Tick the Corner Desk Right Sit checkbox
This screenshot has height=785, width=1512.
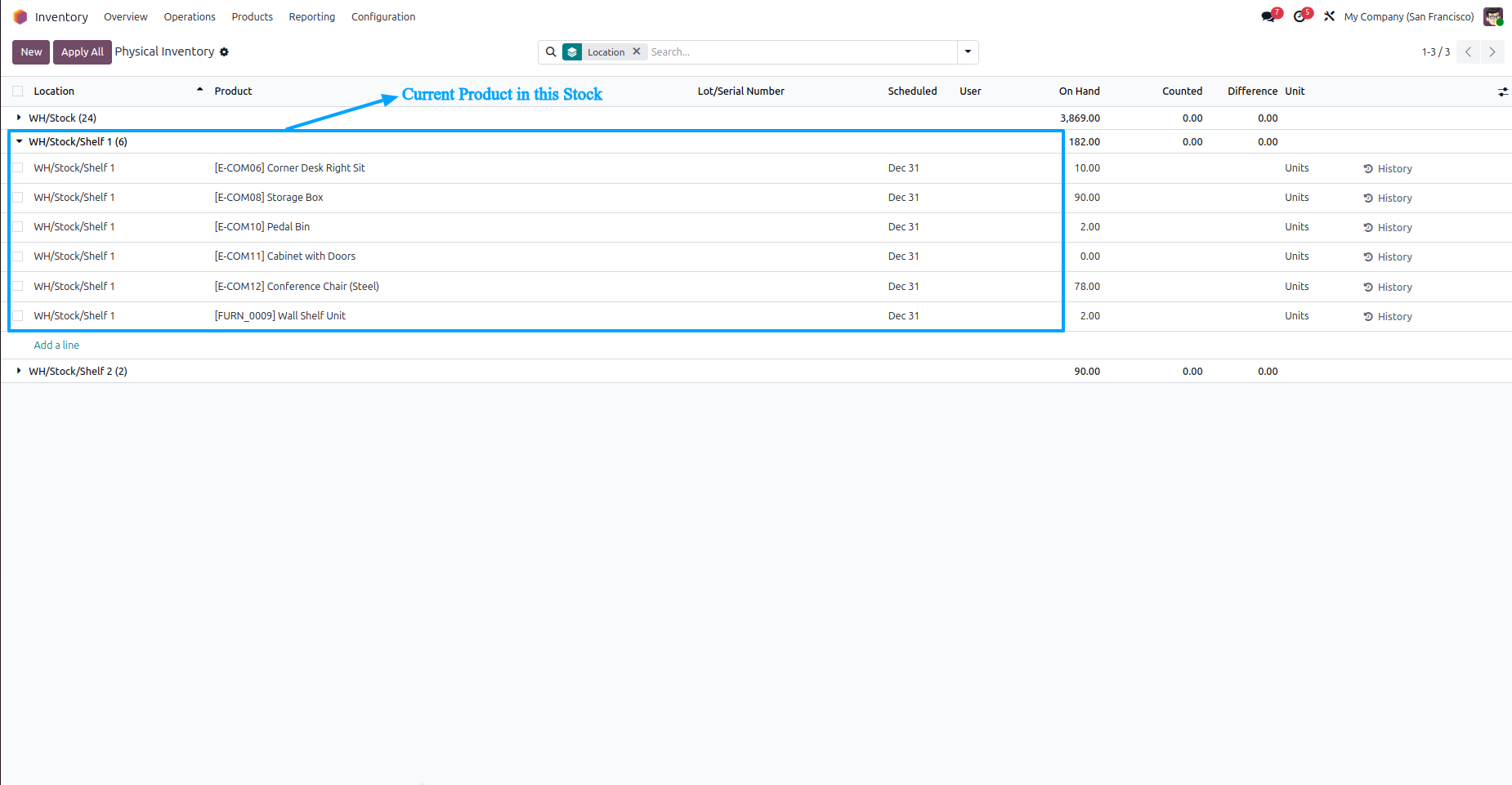[18, 168]
